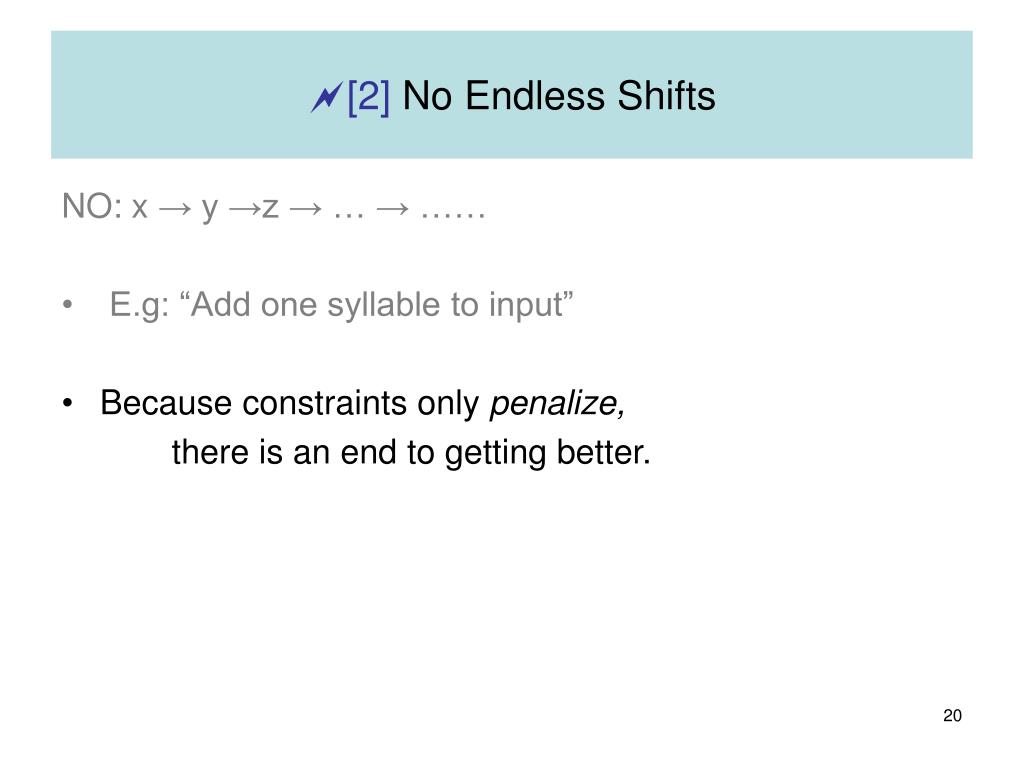The image size is (1024, 768).
Task: Click the black bullet before Because
Action: click(67, 403)
